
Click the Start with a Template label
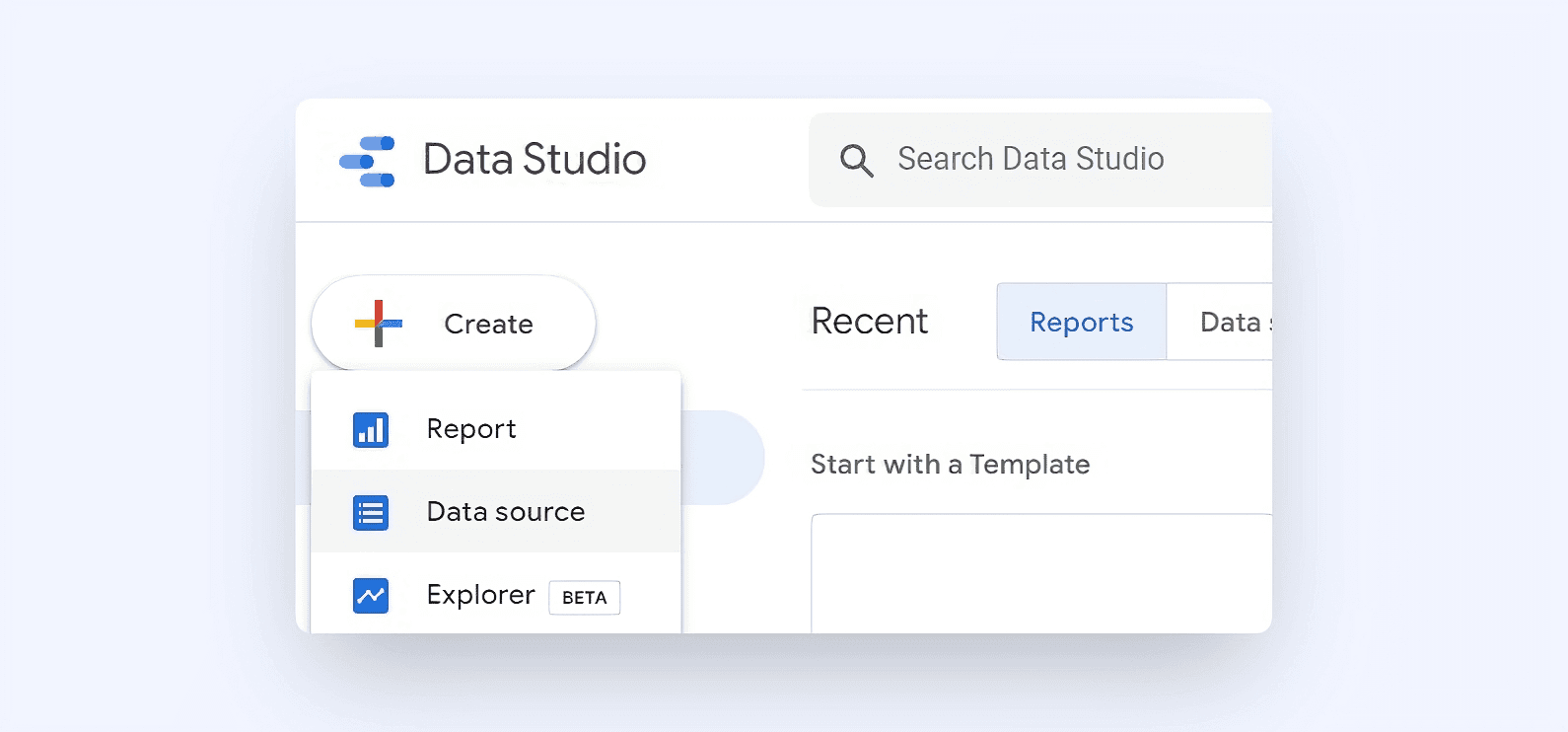pos(951,465)
